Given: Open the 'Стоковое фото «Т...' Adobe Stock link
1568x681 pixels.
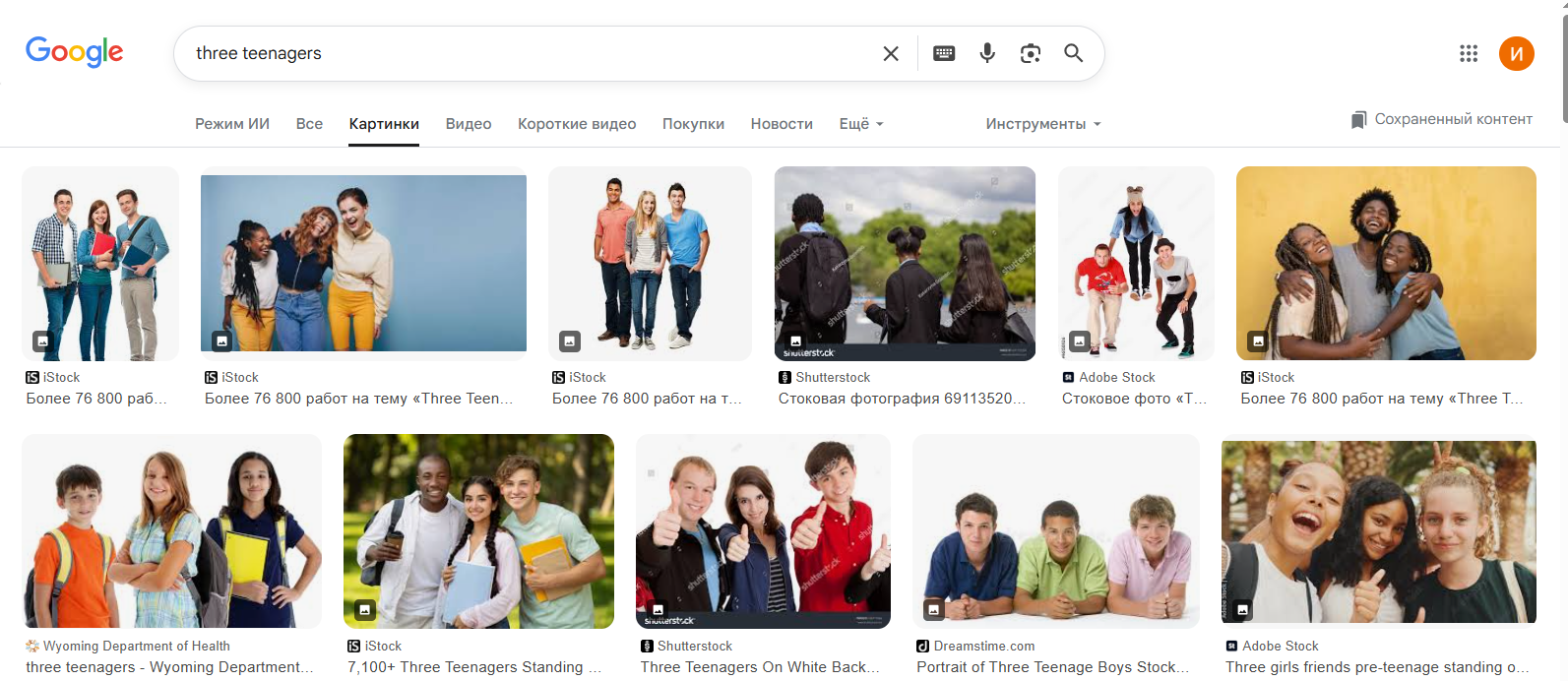Looking at the screenshot, I should click(x=1134, y=399).
